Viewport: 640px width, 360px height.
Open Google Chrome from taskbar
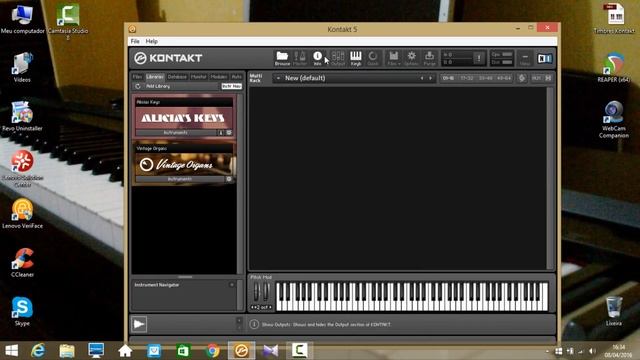coord(212,351)
